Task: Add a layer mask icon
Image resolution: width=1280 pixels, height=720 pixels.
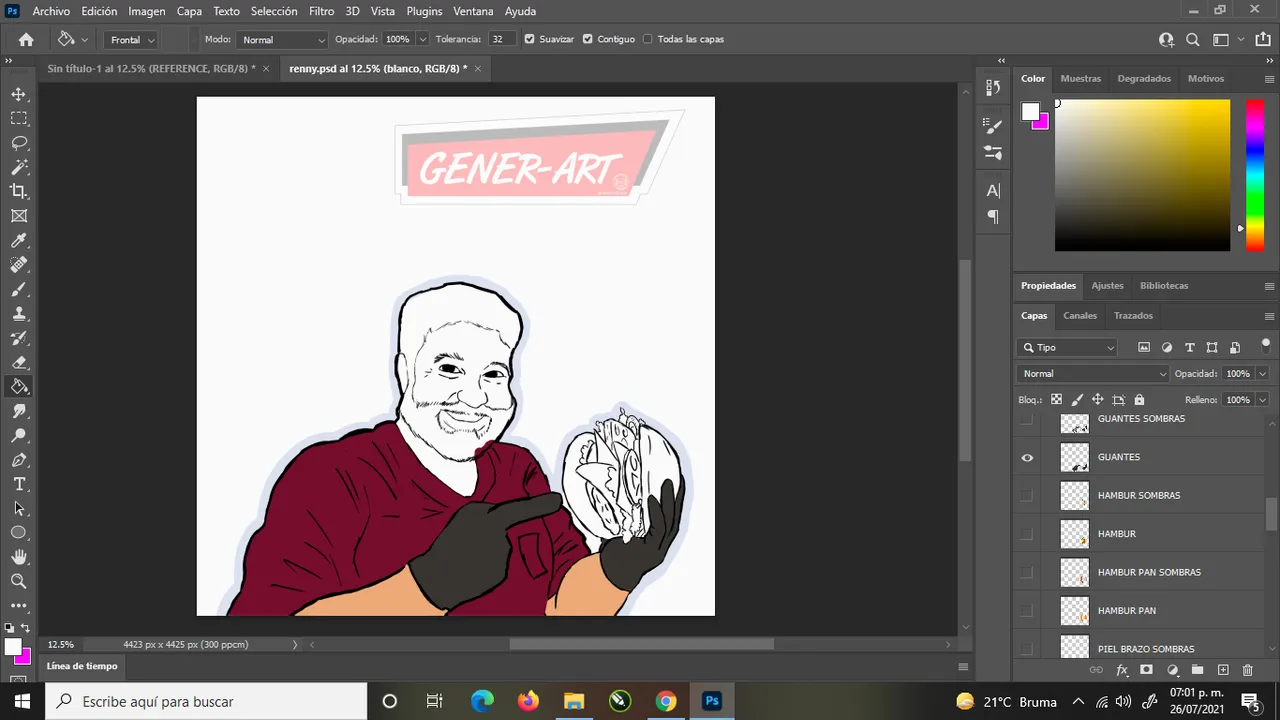Action: pos(1146,670)
